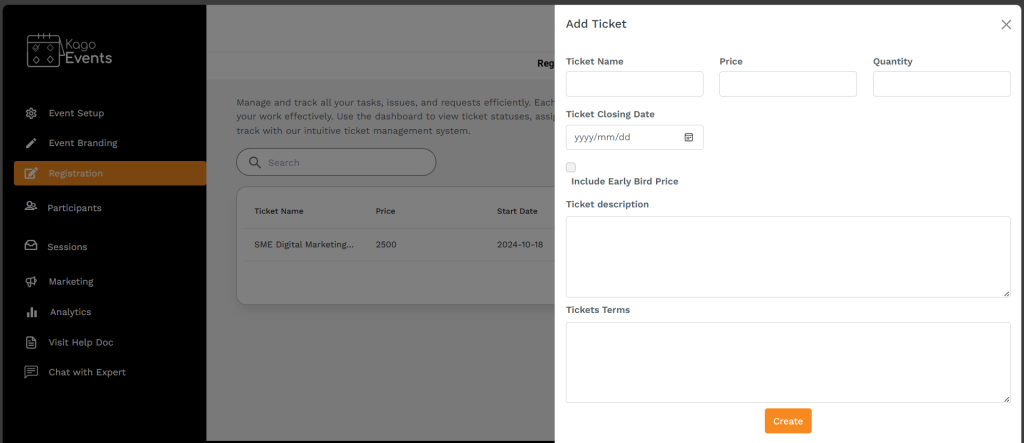The image size is (1024, 443).
Task: Open calendar picker for Ticket Closing Date
Action: (689, 137)
